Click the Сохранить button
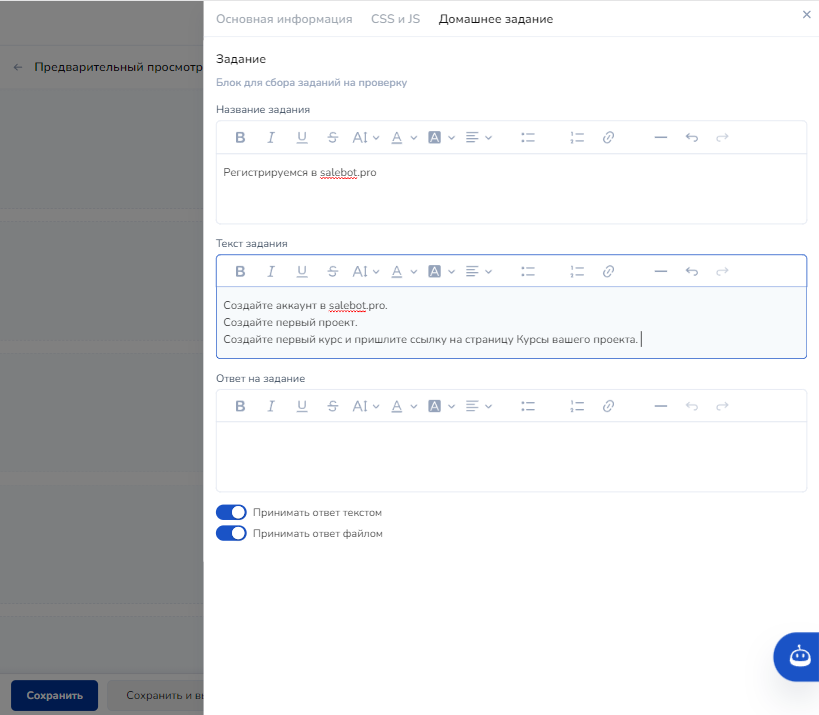This screenshot has width=819, height=715. [x=54, y=695]
